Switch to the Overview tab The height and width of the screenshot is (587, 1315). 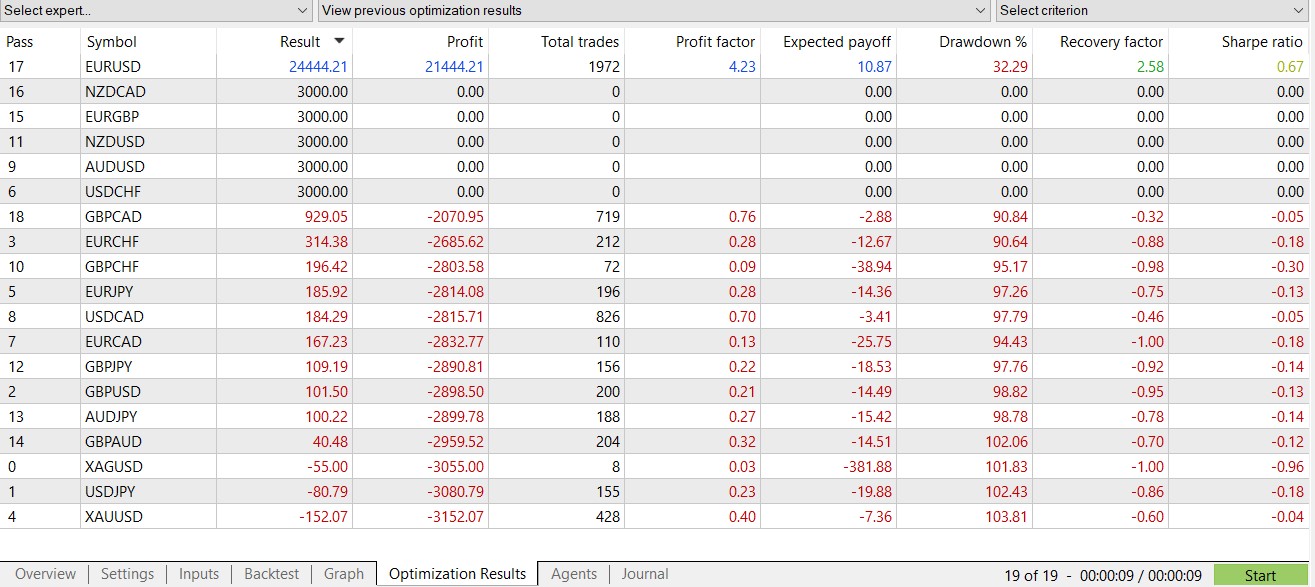click(x=45, y=574)
